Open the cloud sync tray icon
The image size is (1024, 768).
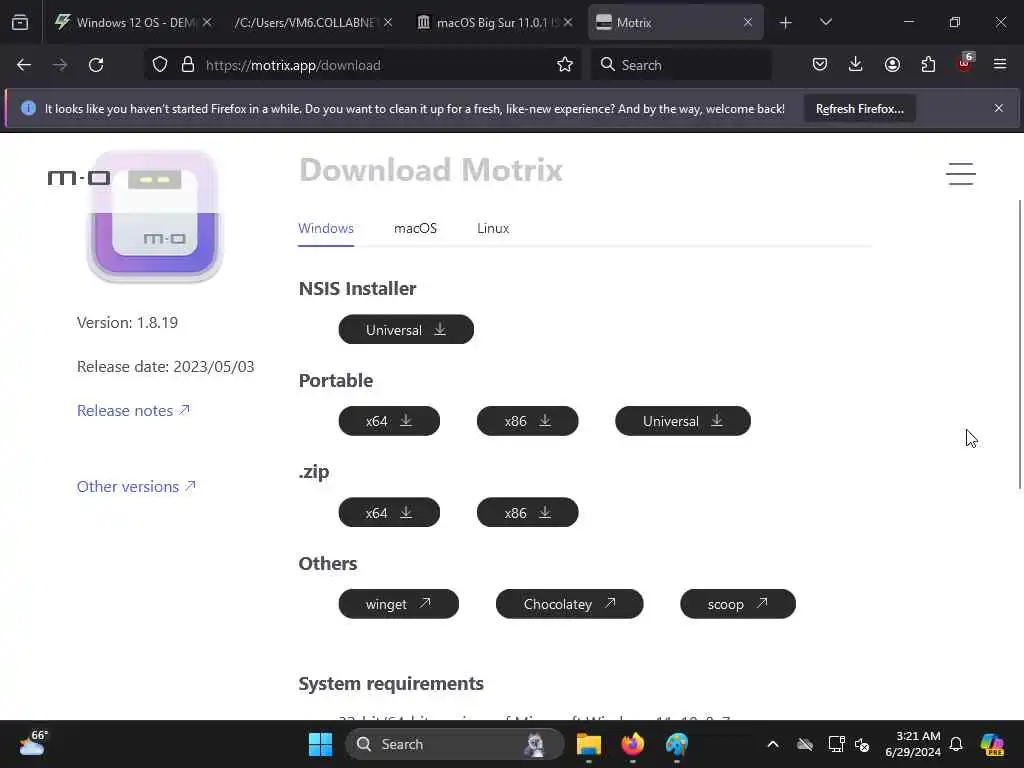pos(805,744)
